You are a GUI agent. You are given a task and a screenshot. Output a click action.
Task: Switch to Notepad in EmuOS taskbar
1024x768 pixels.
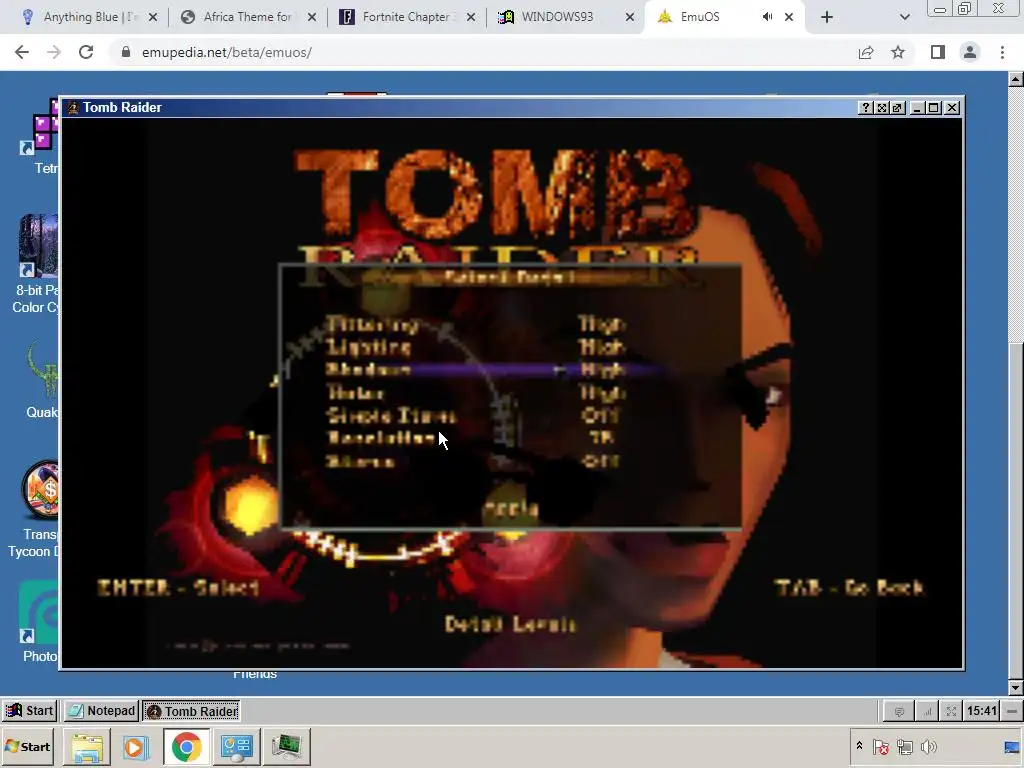(x=101, y=711)
